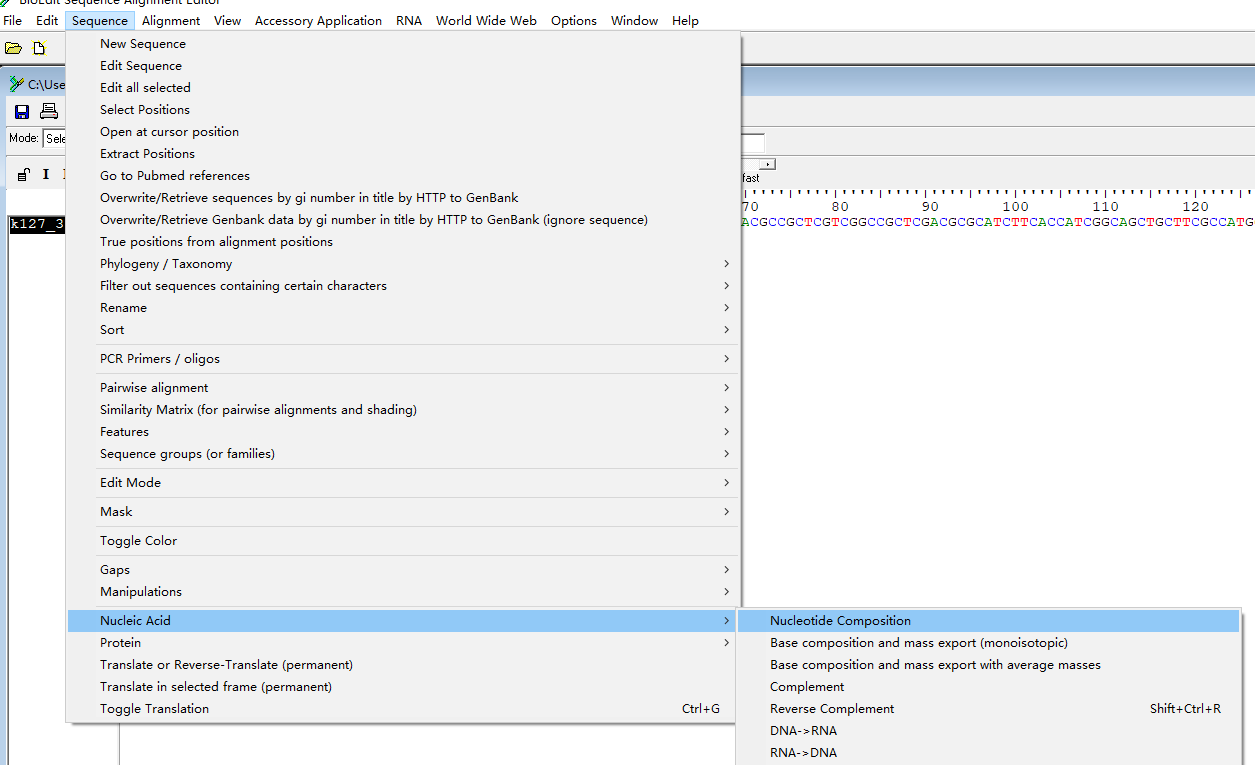Expand the Edit Mode submenu
The image size is (1255, 765).
click(x=403, y=483)
